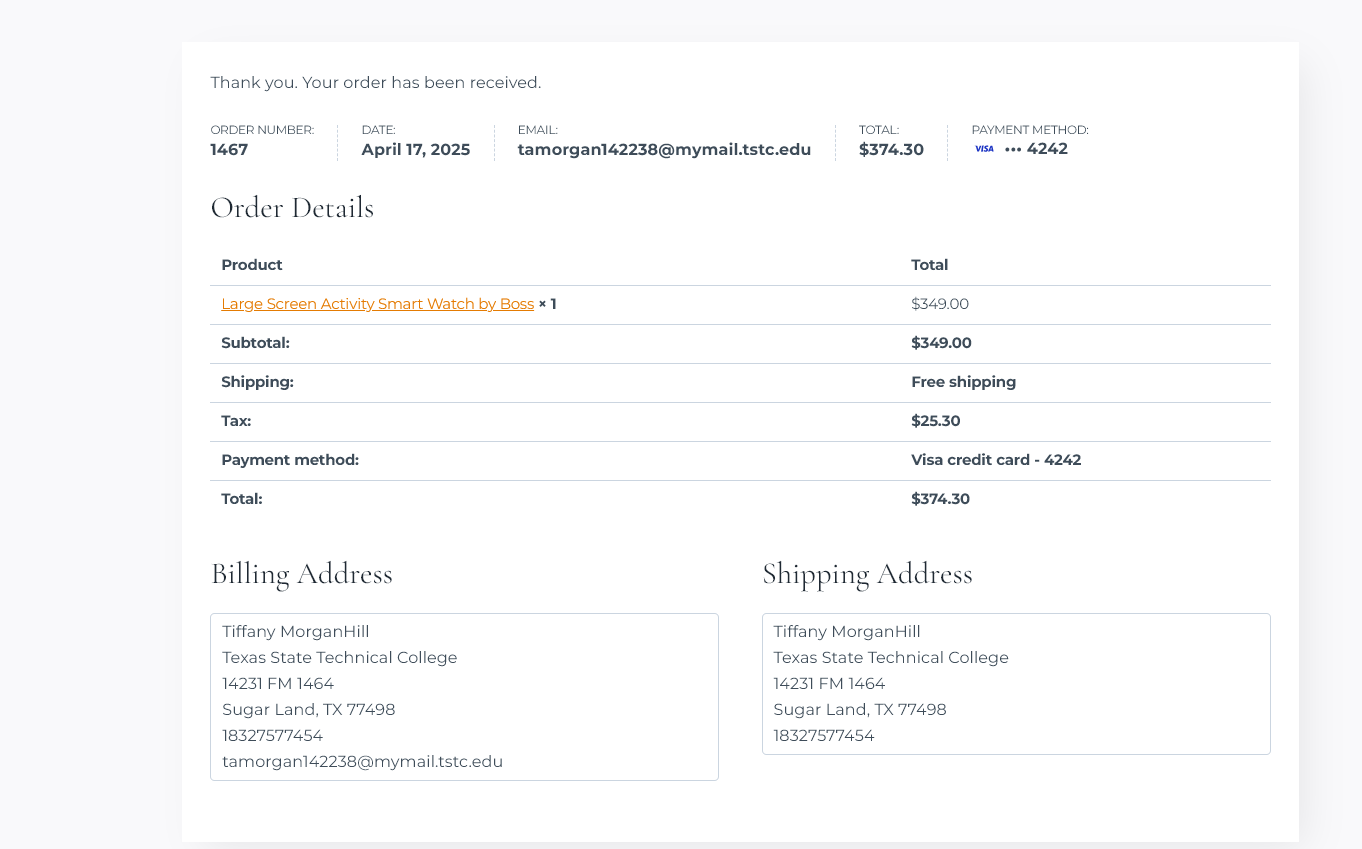1362x849 pixels.
Task: Click the $25.30 tax value
Action: [x=936, y=421]
